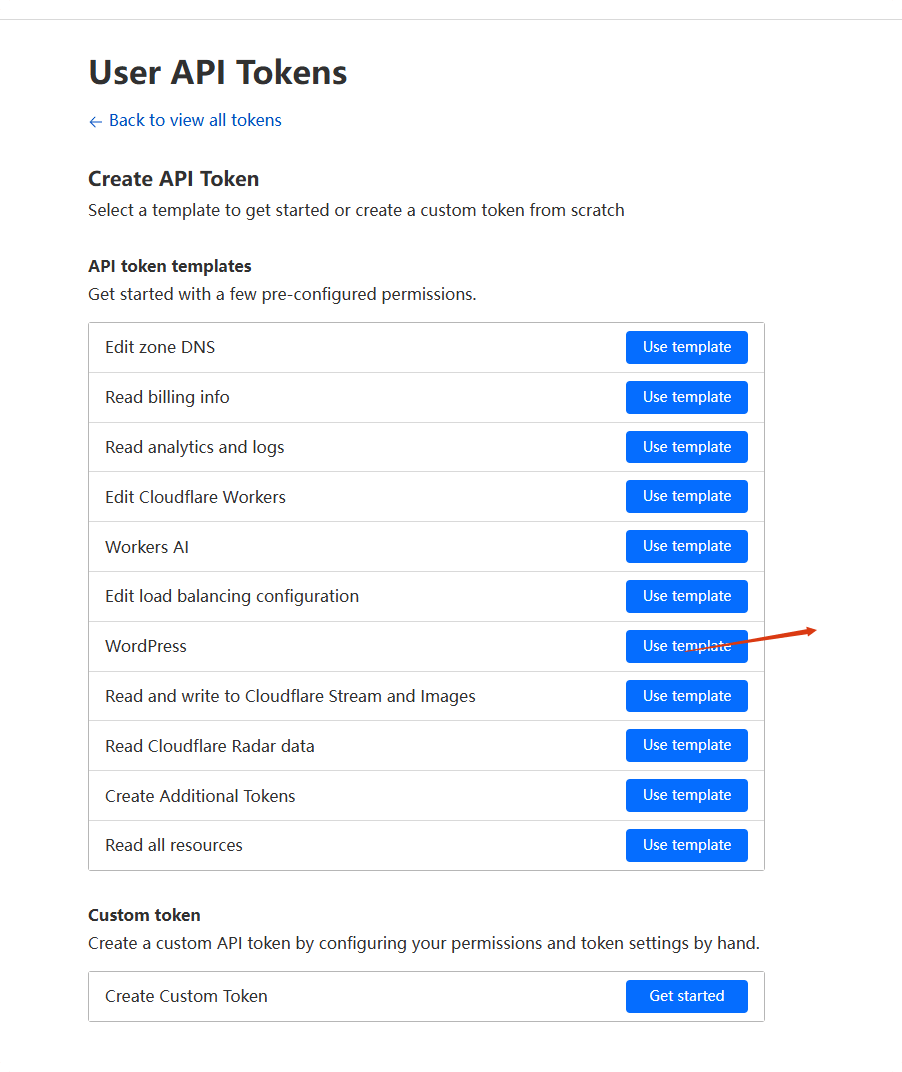Screen dimensions: 902x1072
Task: Use template for Read all resources
Action: point(687,845)
